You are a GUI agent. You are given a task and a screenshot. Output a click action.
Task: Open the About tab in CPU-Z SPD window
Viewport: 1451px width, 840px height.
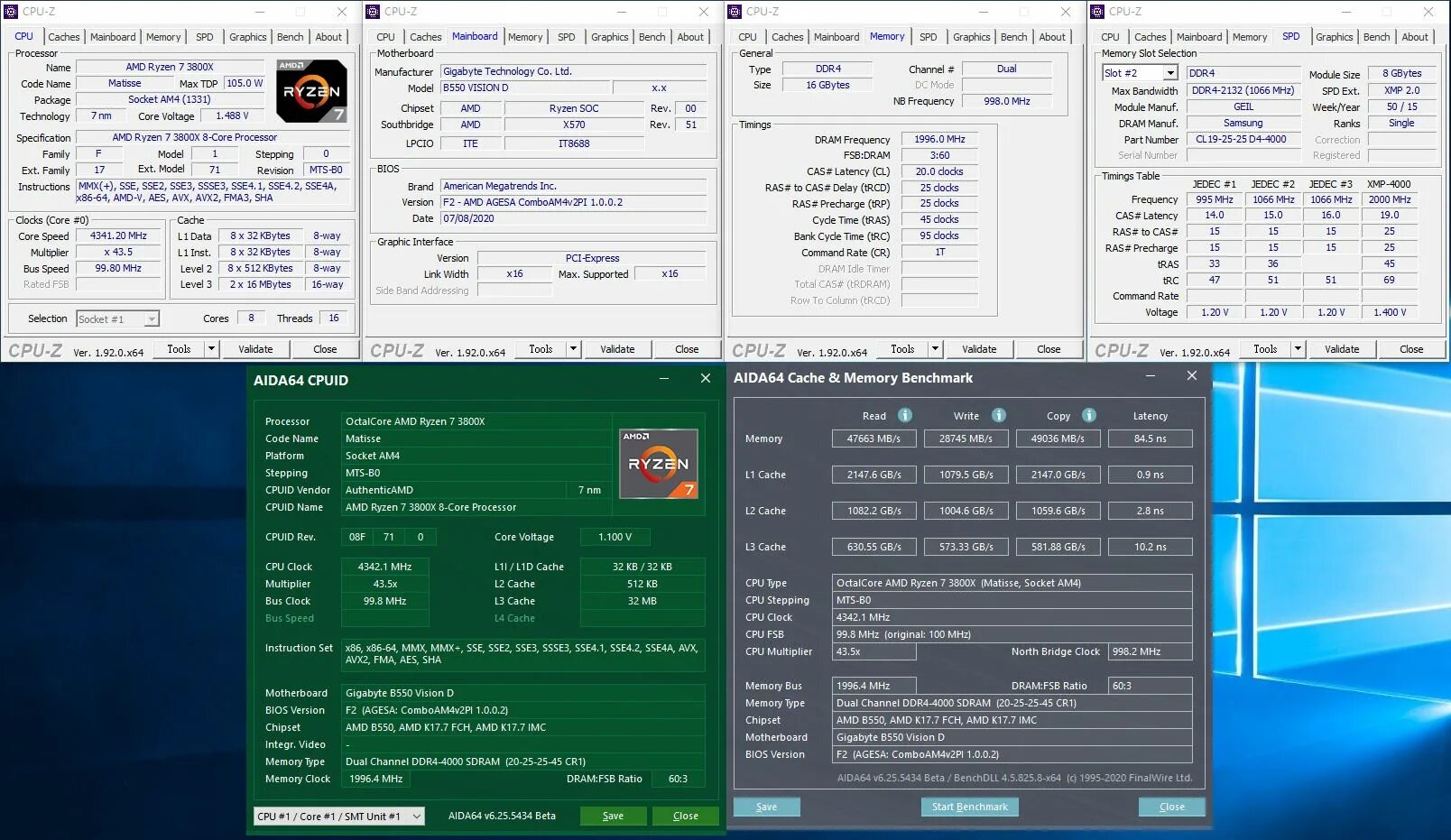coord(1415,37)
